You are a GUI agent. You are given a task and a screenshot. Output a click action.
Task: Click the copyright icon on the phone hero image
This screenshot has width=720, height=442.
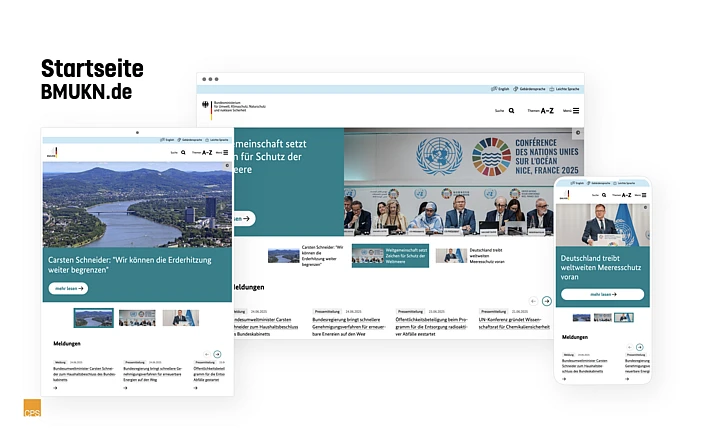pyautogui.click(x=645, y=207)
